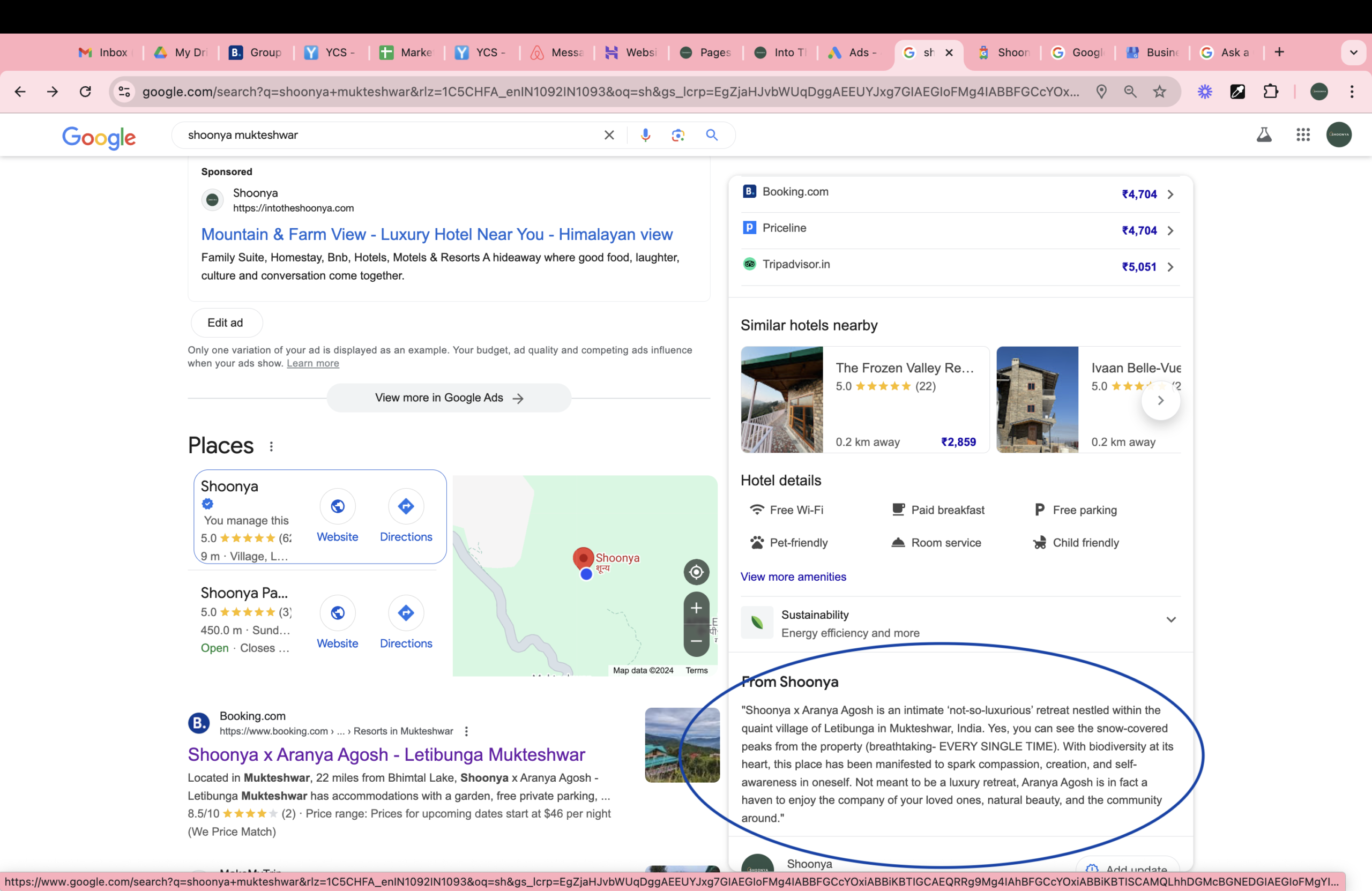Open Google Lens image search
This screenshot has height=891, width=1372.
click(678, 135)
